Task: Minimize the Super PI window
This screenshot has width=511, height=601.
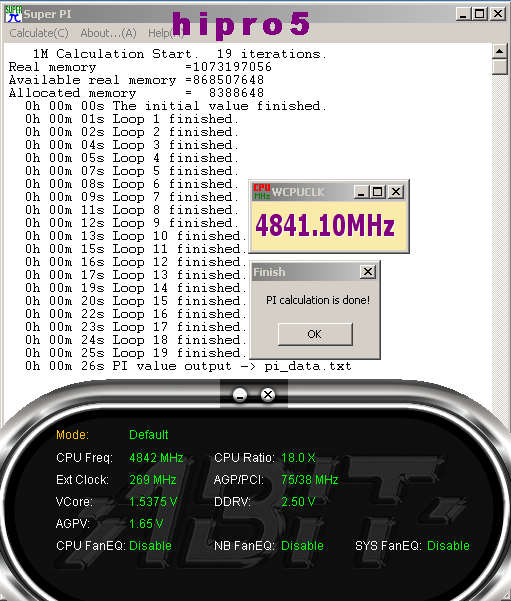Action: click(463, 14)
